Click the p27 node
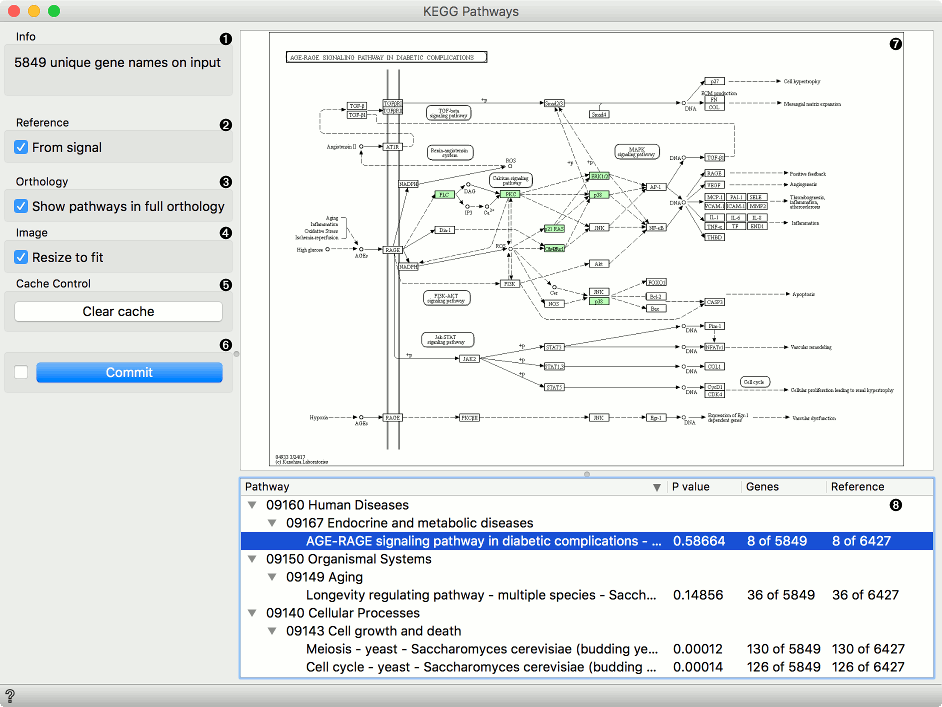The width and height of the screenshot is (942, 707). pos(714,81)
